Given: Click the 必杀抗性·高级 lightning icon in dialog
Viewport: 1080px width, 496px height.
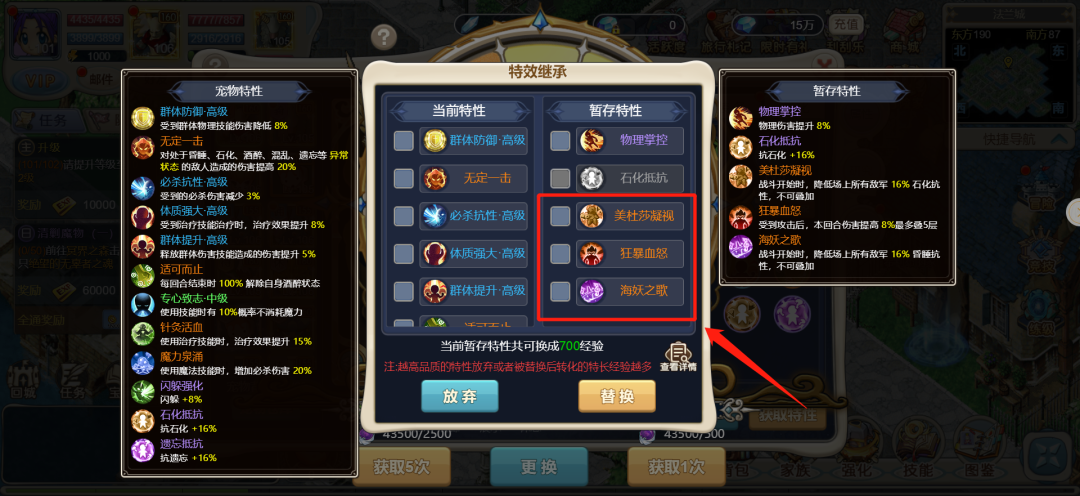Looking at the screenshot, I should 435,216.
